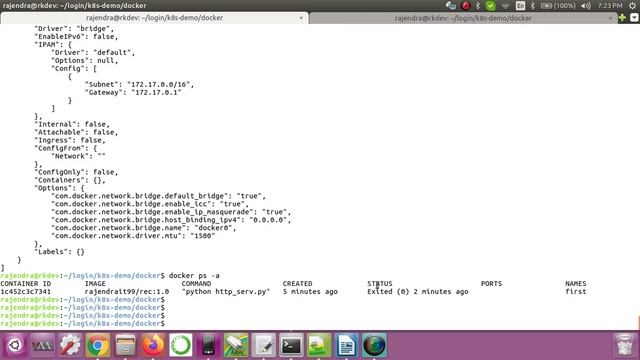Open the terminal tab list dropdown arrow
Image resolution: width=640 pixels, height=360 pixels.
pyautogui.click(x=634, y=18)
